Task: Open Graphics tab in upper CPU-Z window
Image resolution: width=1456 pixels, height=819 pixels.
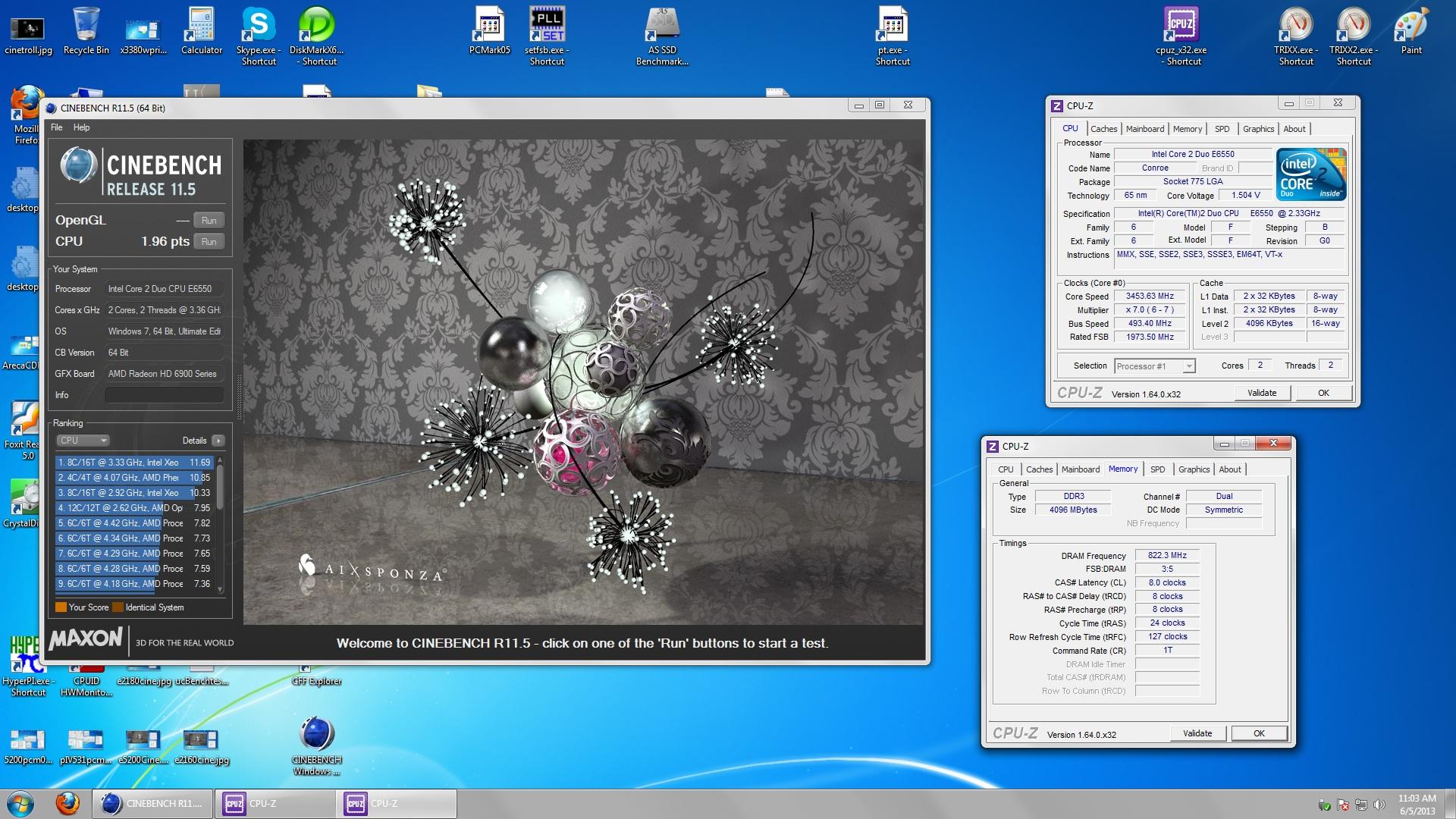Action: pos(1258,129)
